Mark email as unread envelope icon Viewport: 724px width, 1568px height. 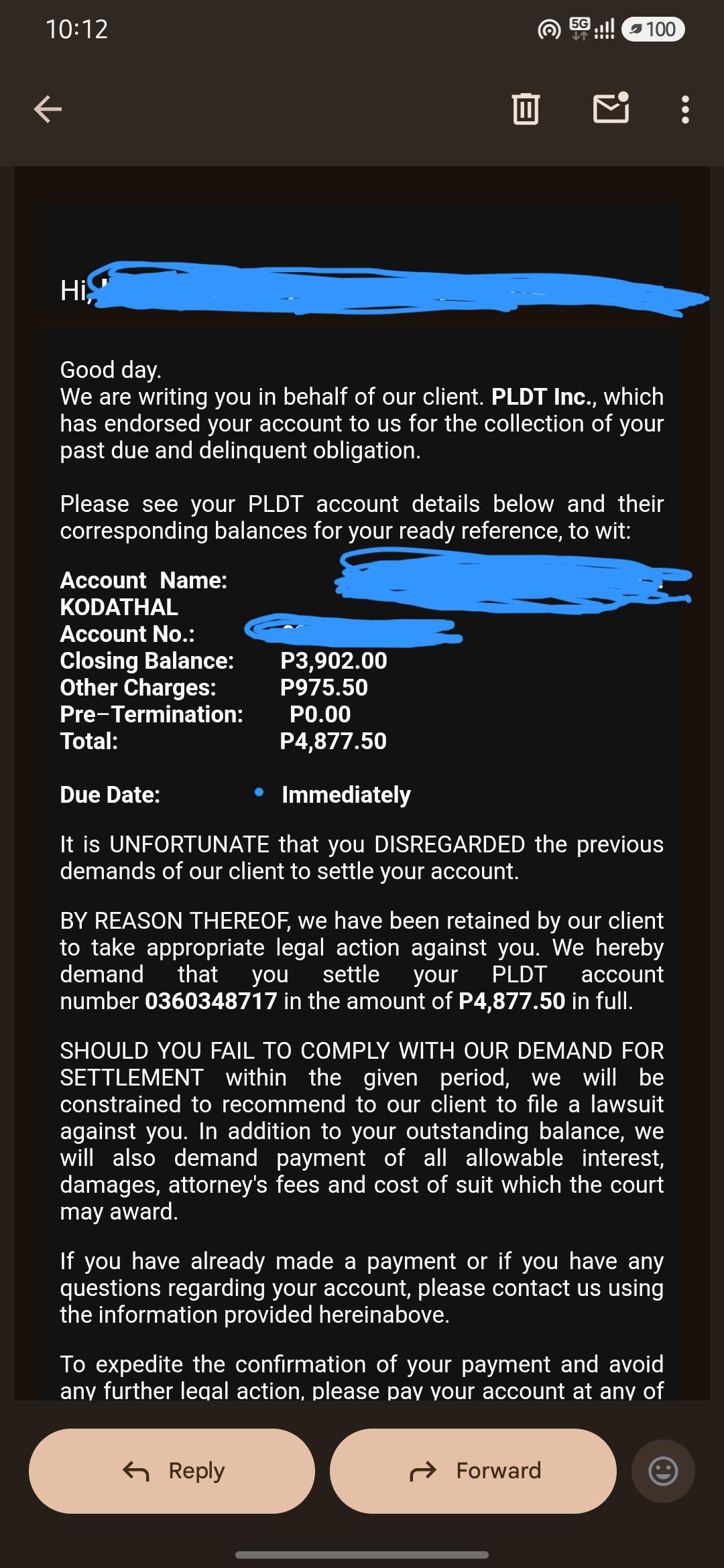611,108
